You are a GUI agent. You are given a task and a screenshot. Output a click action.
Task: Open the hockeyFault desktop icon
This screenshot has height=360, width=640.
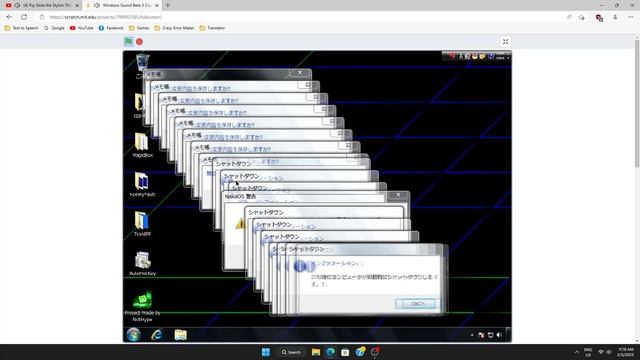pos(142,184)
